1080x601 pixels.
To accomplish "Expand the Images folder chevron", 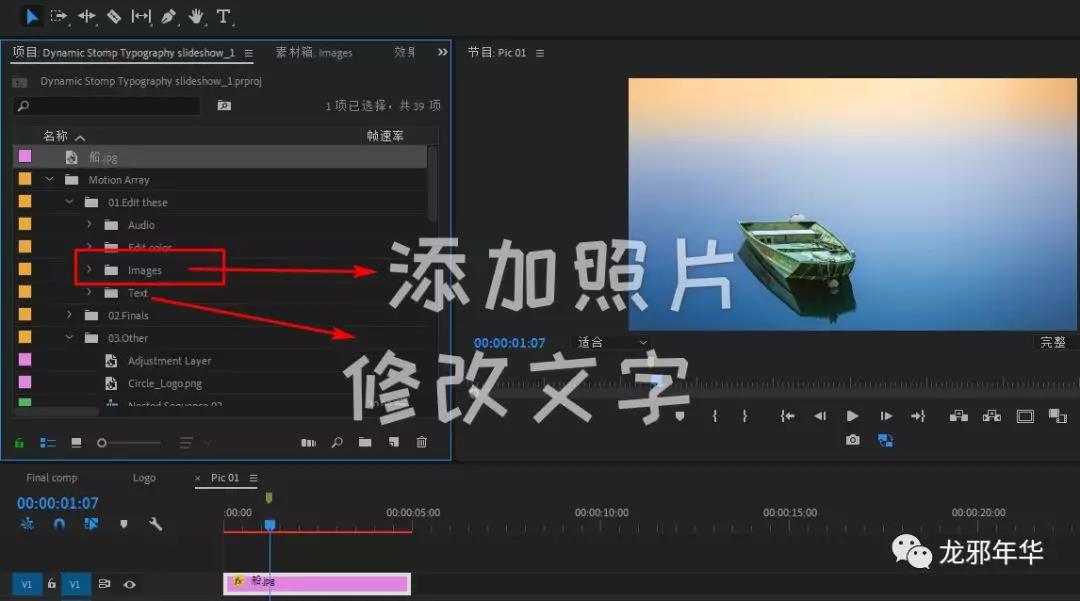I will click(x=89, y=270).
